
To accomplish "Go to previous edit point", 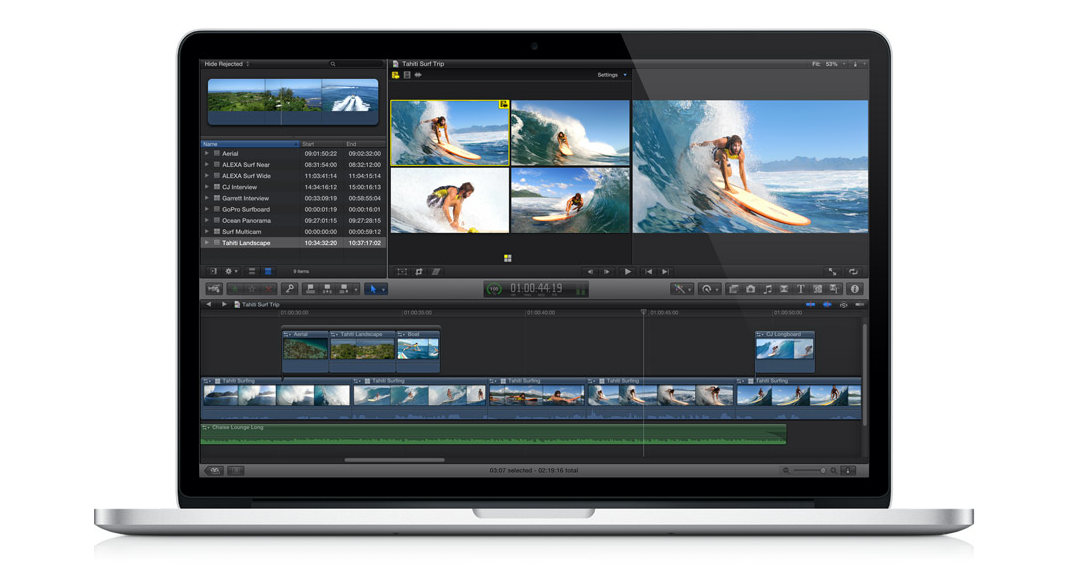I will click(x=649, y=272).
